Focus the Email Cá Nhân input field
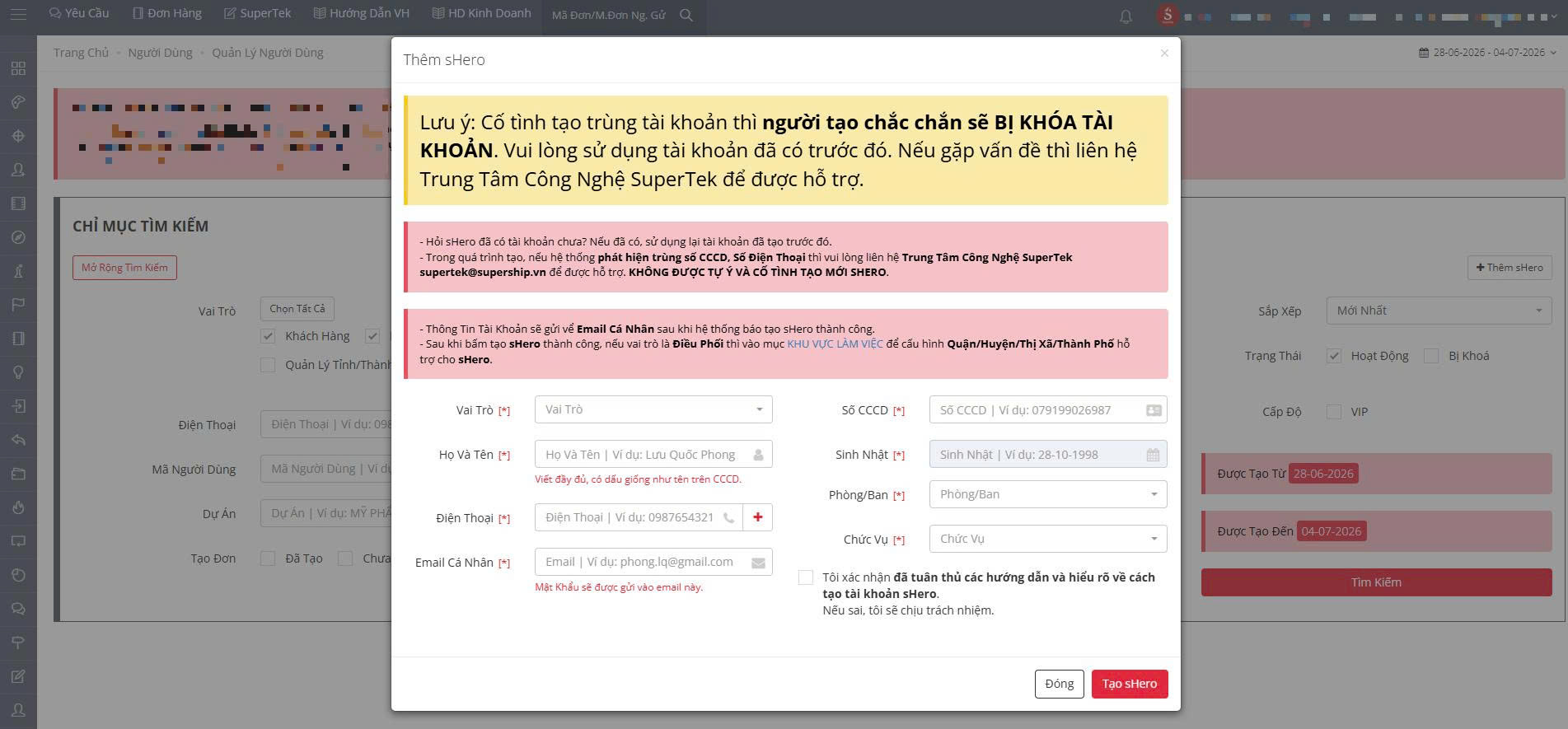Image resolution: width=1568 pixels, height=729 pixels. tap(653, 562)
